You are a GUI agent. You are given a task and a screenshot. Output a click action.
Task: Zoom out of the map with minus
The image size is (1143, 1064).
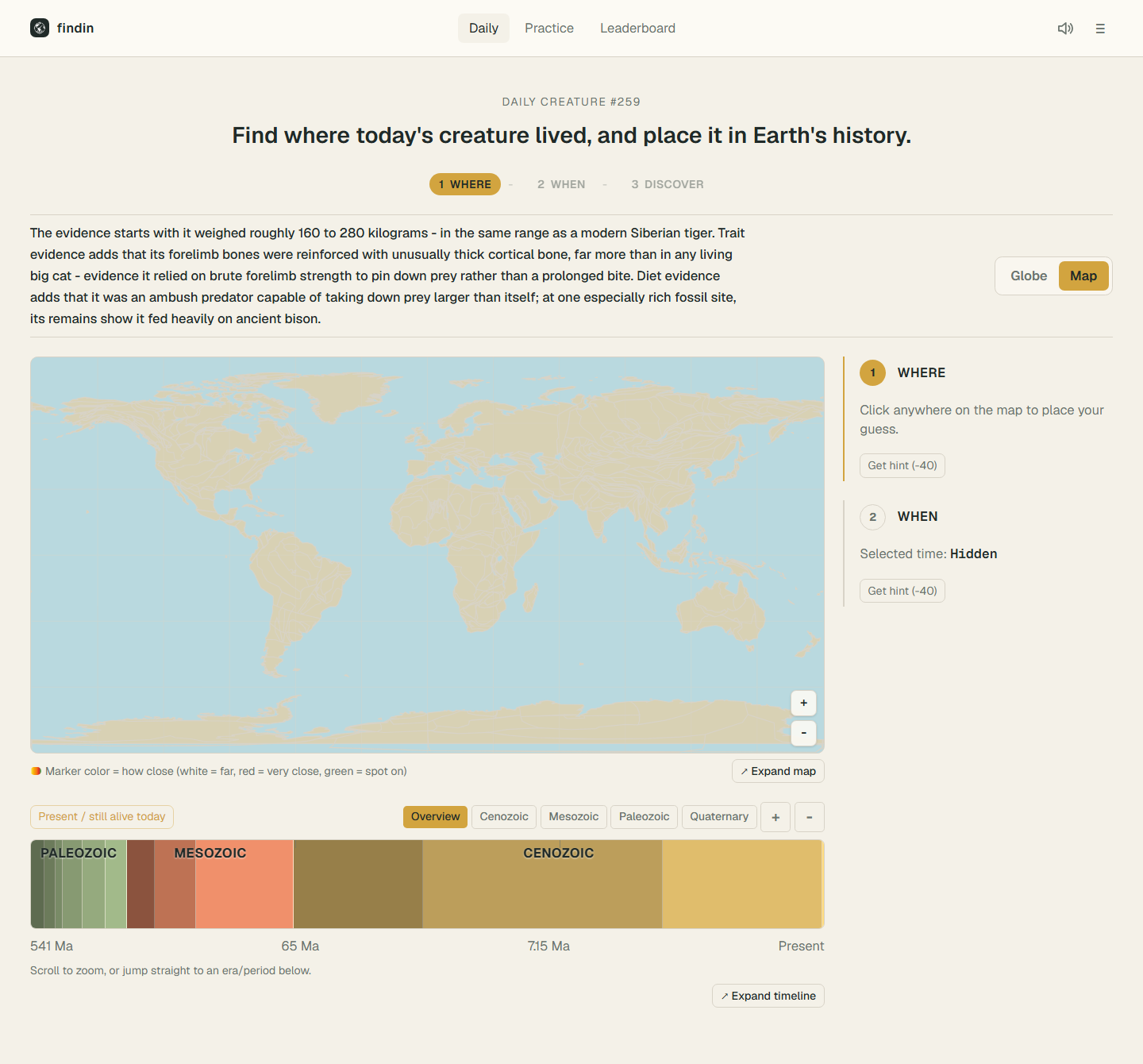click(x=804, y=733)
